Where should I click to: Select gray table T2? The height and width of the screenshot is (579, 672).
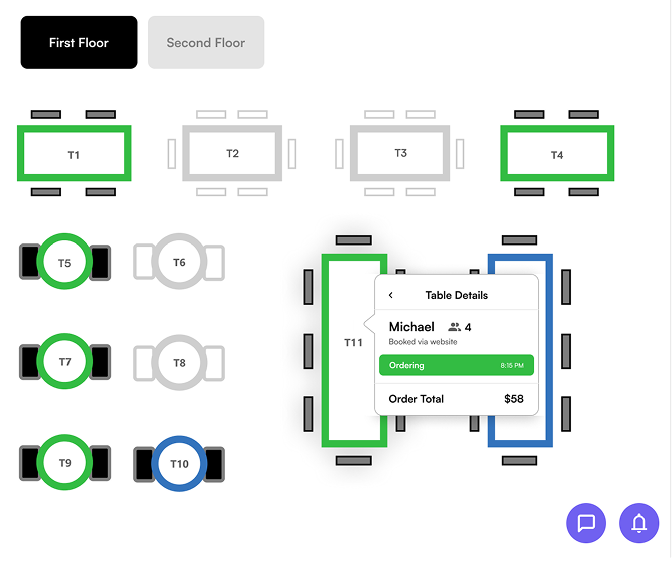click(x=232, y=153)
